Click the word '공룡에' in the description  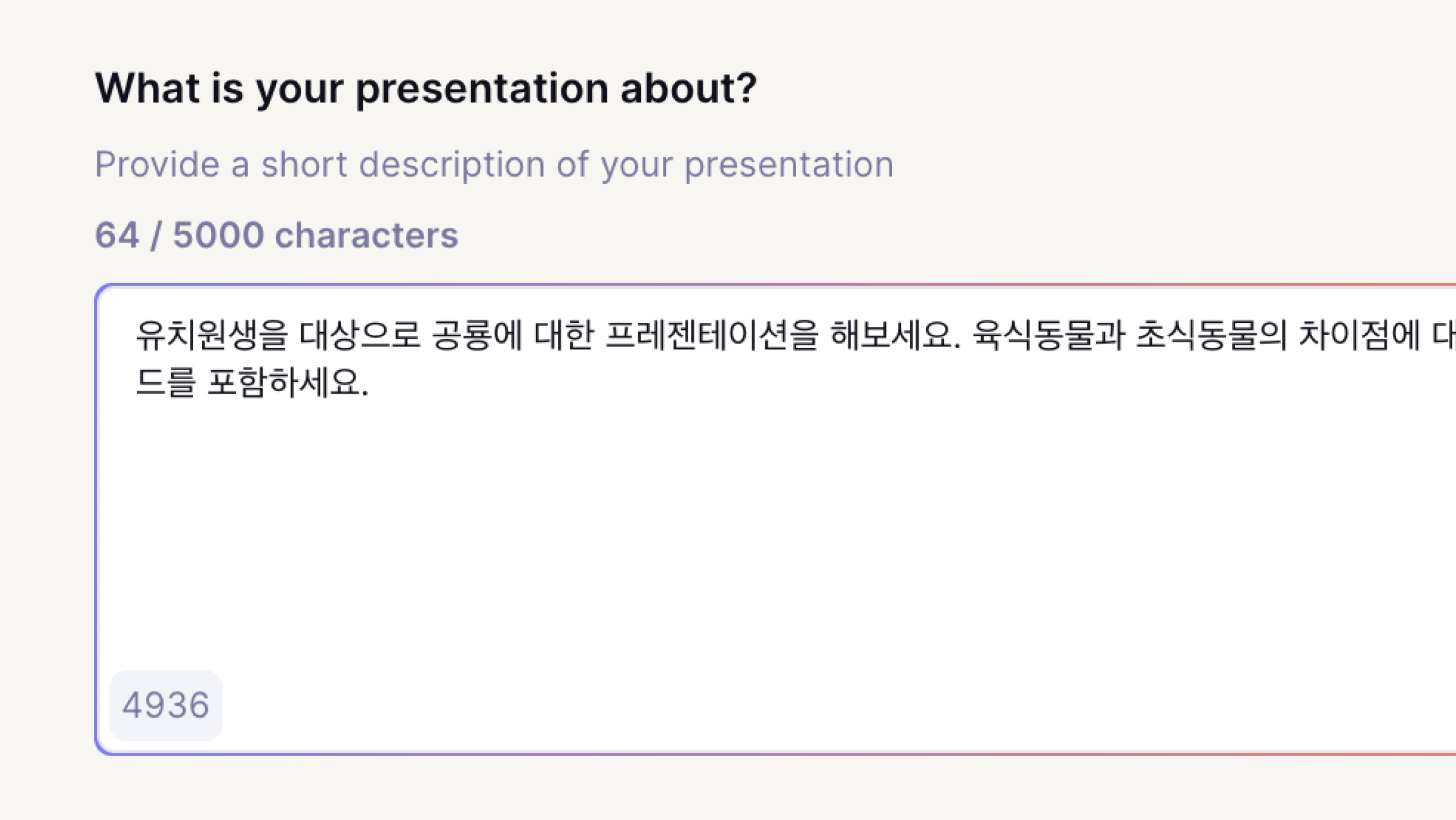pyautogui.click(x=477, y=335)
